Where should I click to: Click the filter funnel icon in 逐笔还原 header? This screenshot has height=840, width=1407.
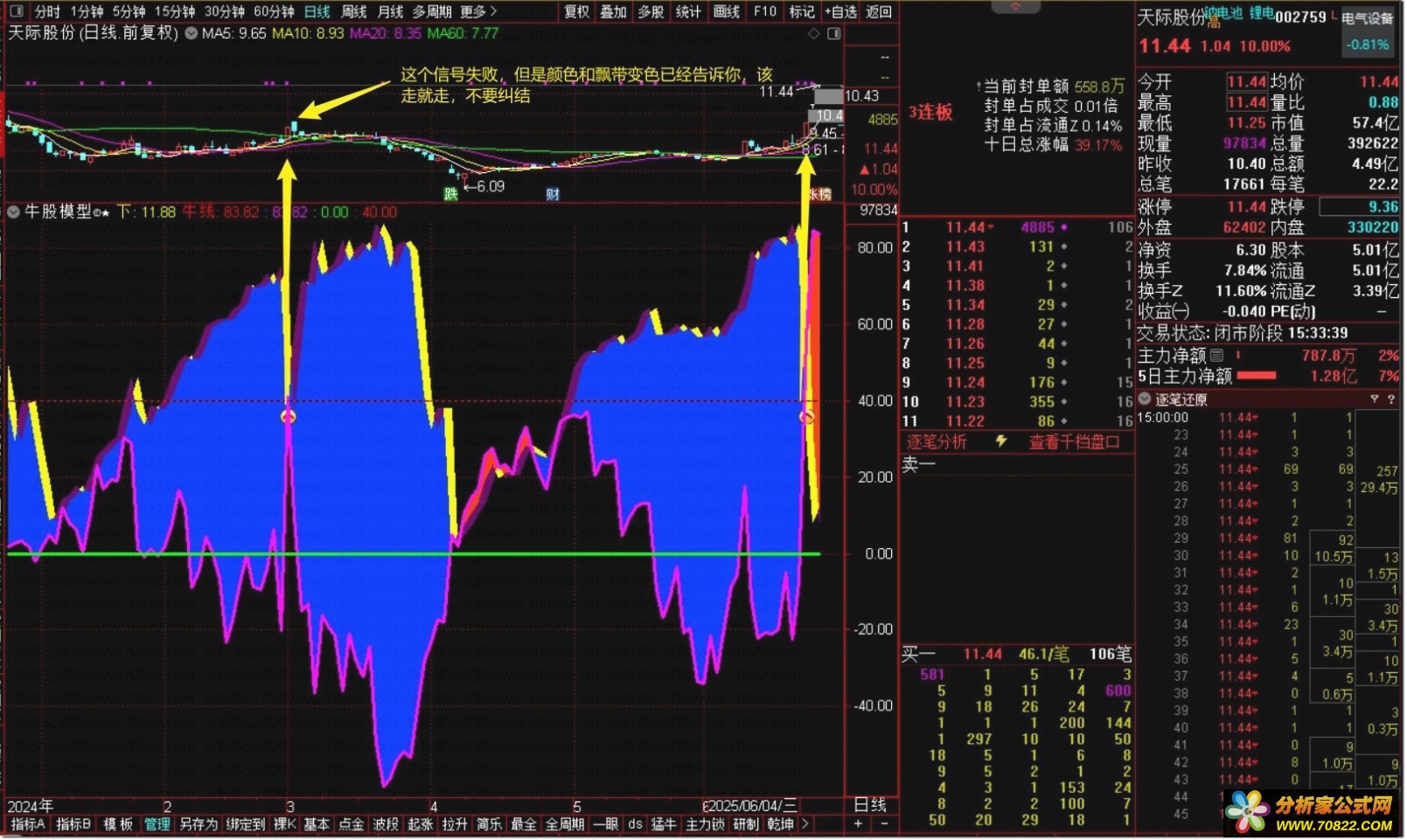click(x=1374, y=399)
